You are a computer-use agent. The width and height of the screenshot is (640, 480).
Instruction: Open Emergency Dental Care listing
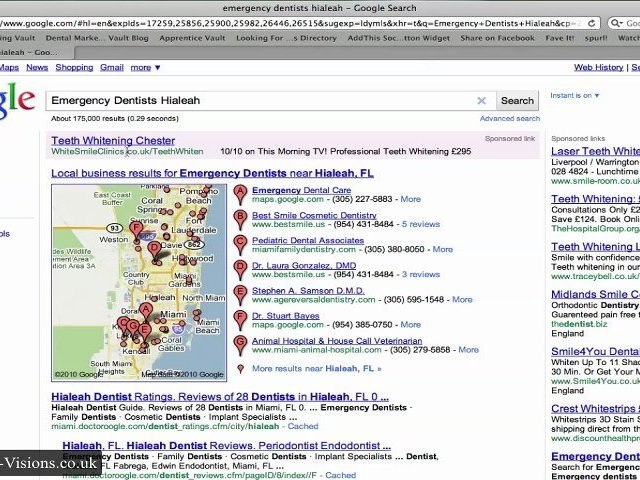click(301, 190)
